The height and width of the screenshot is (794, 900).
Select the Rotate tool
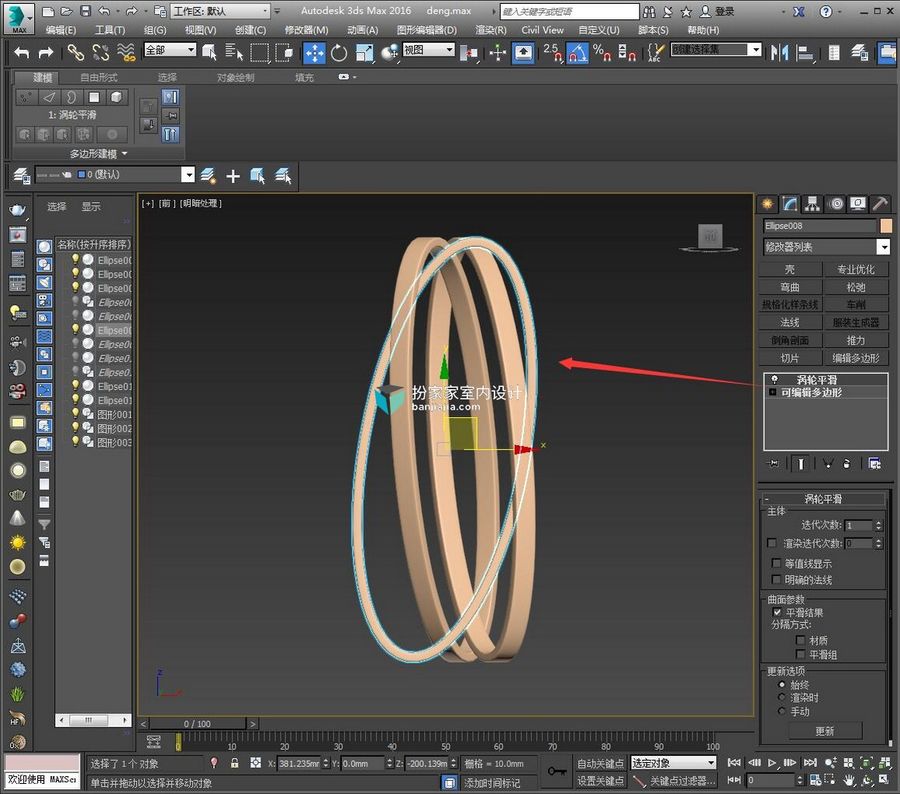339,53
